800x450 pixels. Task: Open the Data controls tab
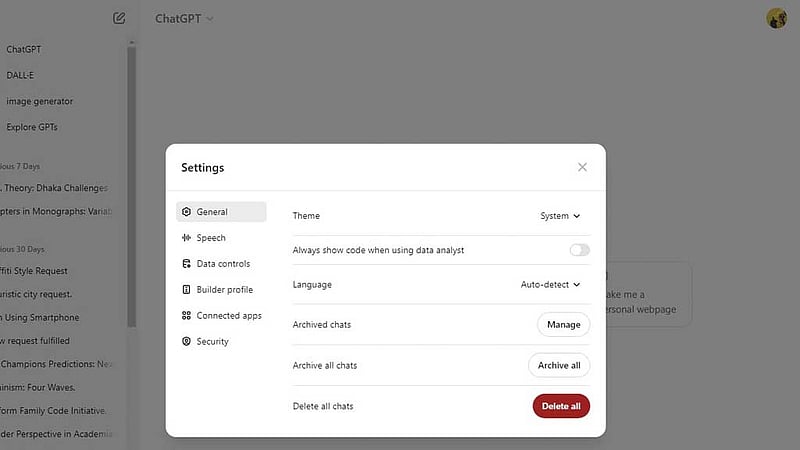tap(221, 264)
